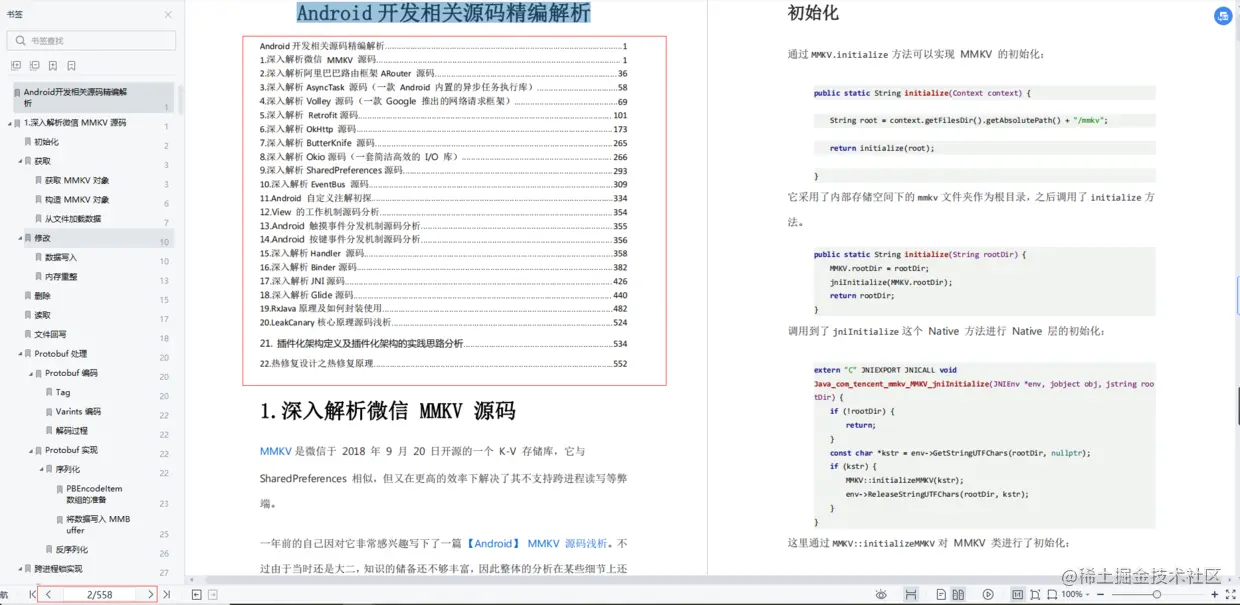Open the 数据写入 bookmark
Screen dimensions: 1240x605
(61, 258)
